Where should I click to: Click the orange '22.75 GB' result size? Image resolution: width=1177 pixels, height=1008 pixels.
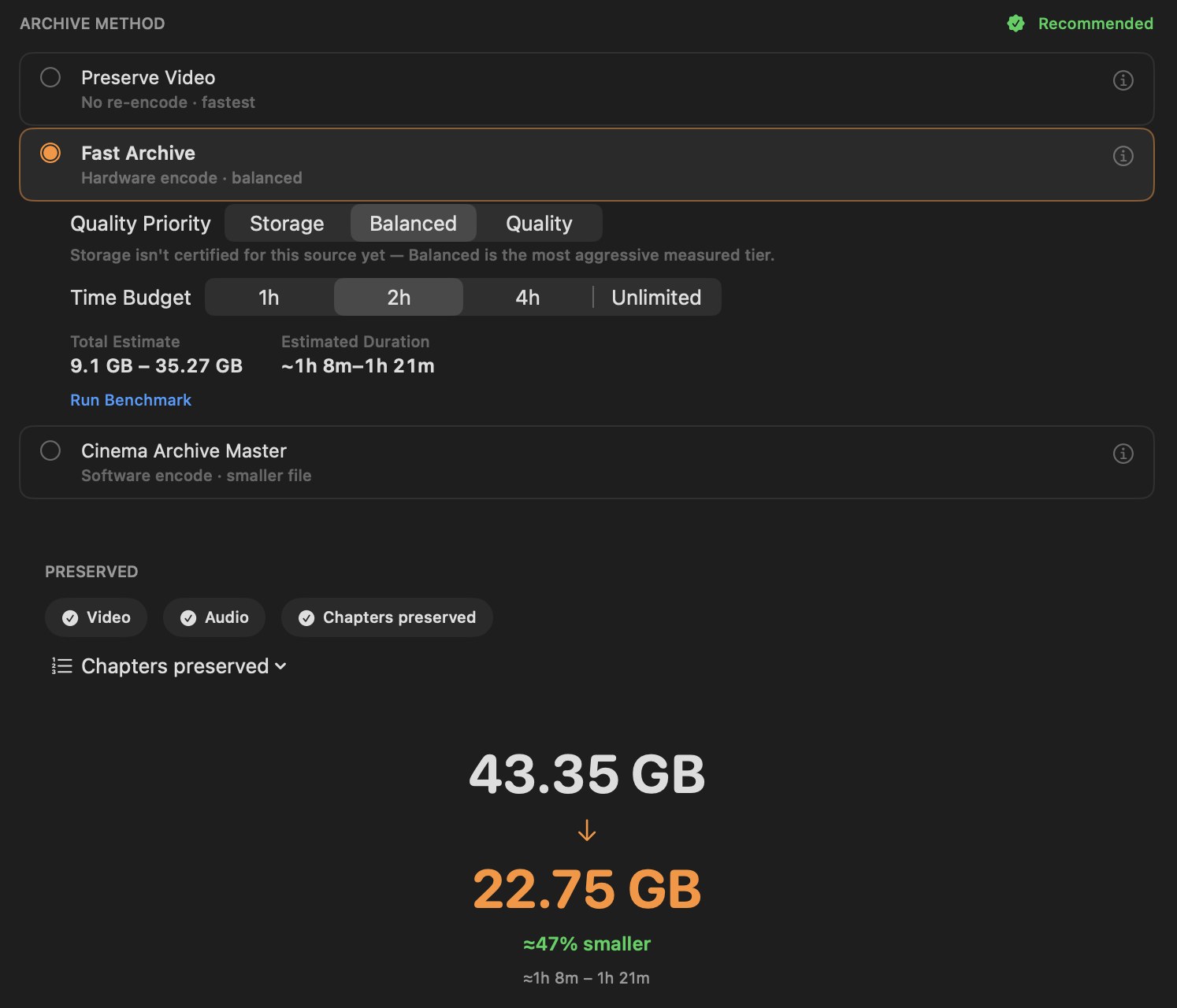[587, 890]
